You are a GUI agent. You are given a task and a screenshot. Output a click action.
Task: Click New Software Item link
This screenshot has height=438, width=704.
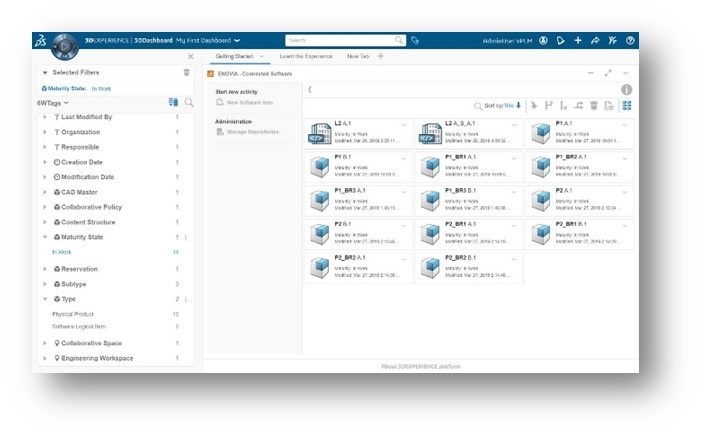[250, 102]
